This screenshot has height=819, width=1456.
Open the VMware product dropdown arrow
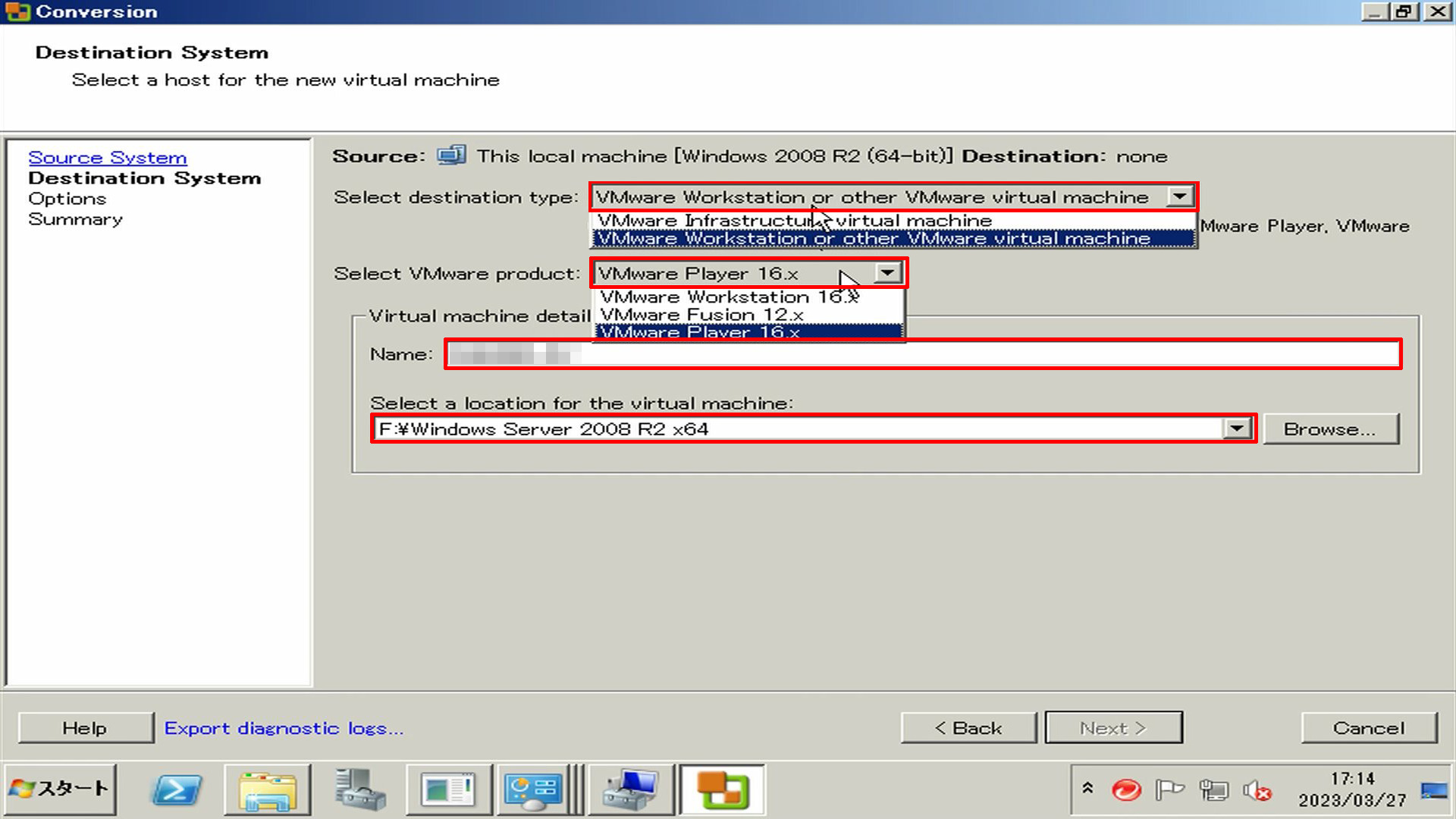click(887, 272)
